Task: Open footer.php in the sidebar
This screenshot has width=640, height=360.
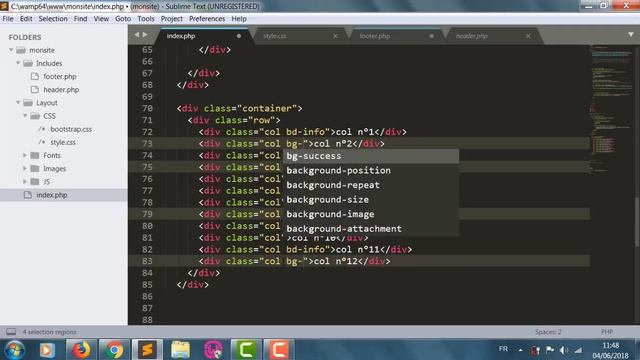Action: click(x=60, y=76)
